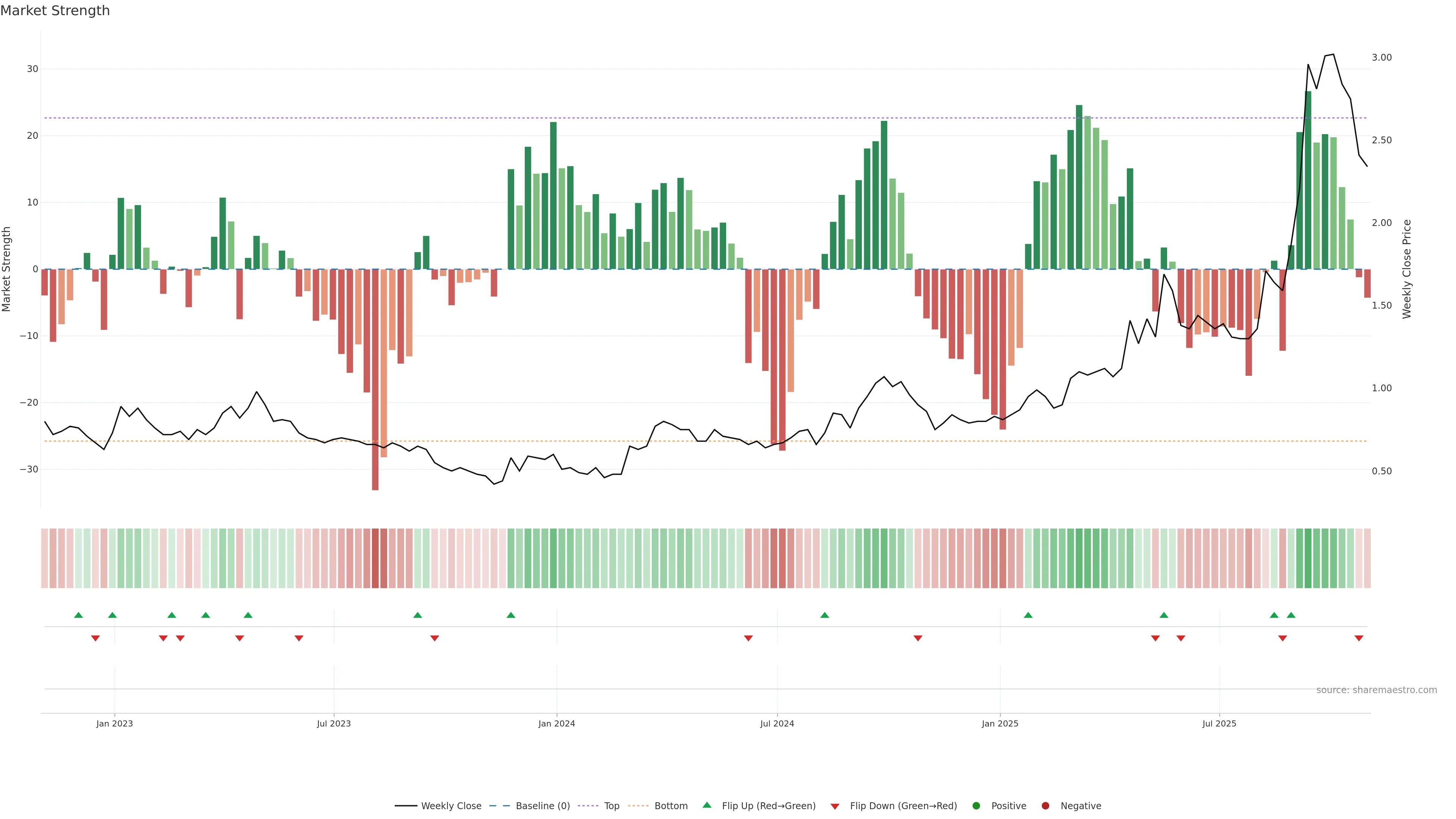Click Negative red circle legend icon

pos(1045,806)
